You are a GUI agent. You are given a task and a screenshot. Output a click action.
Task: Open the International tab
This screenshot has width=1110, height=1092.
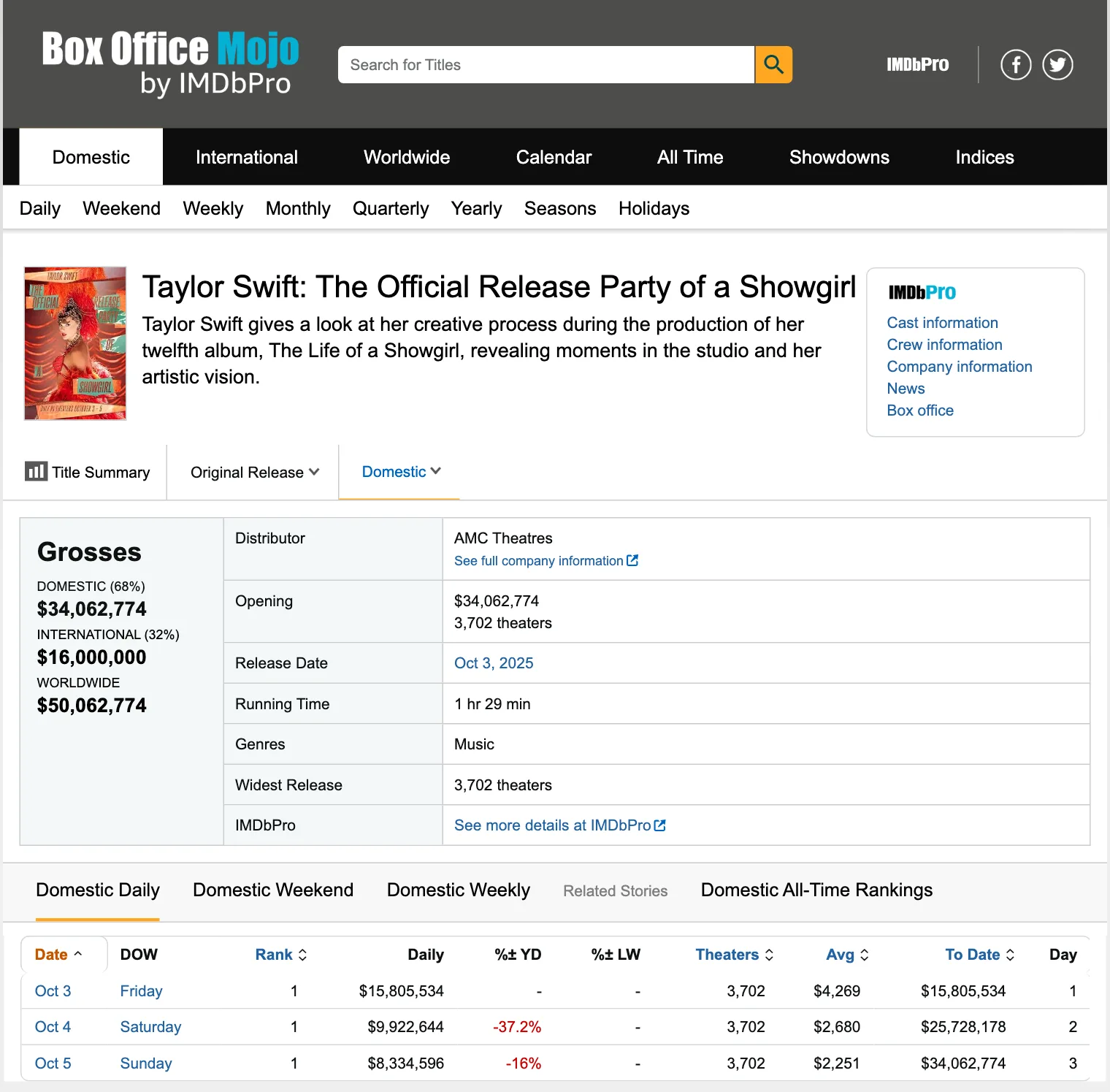pos(247,157)
